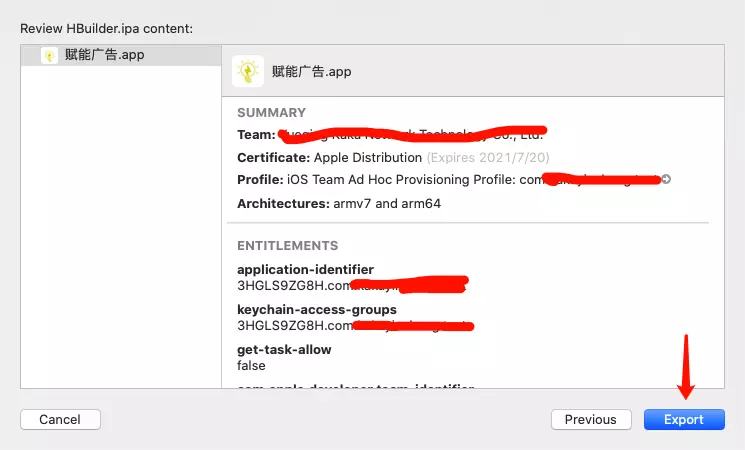
Task: Click the arrow icon next to provisioning profile
Action: pos(666,180)
